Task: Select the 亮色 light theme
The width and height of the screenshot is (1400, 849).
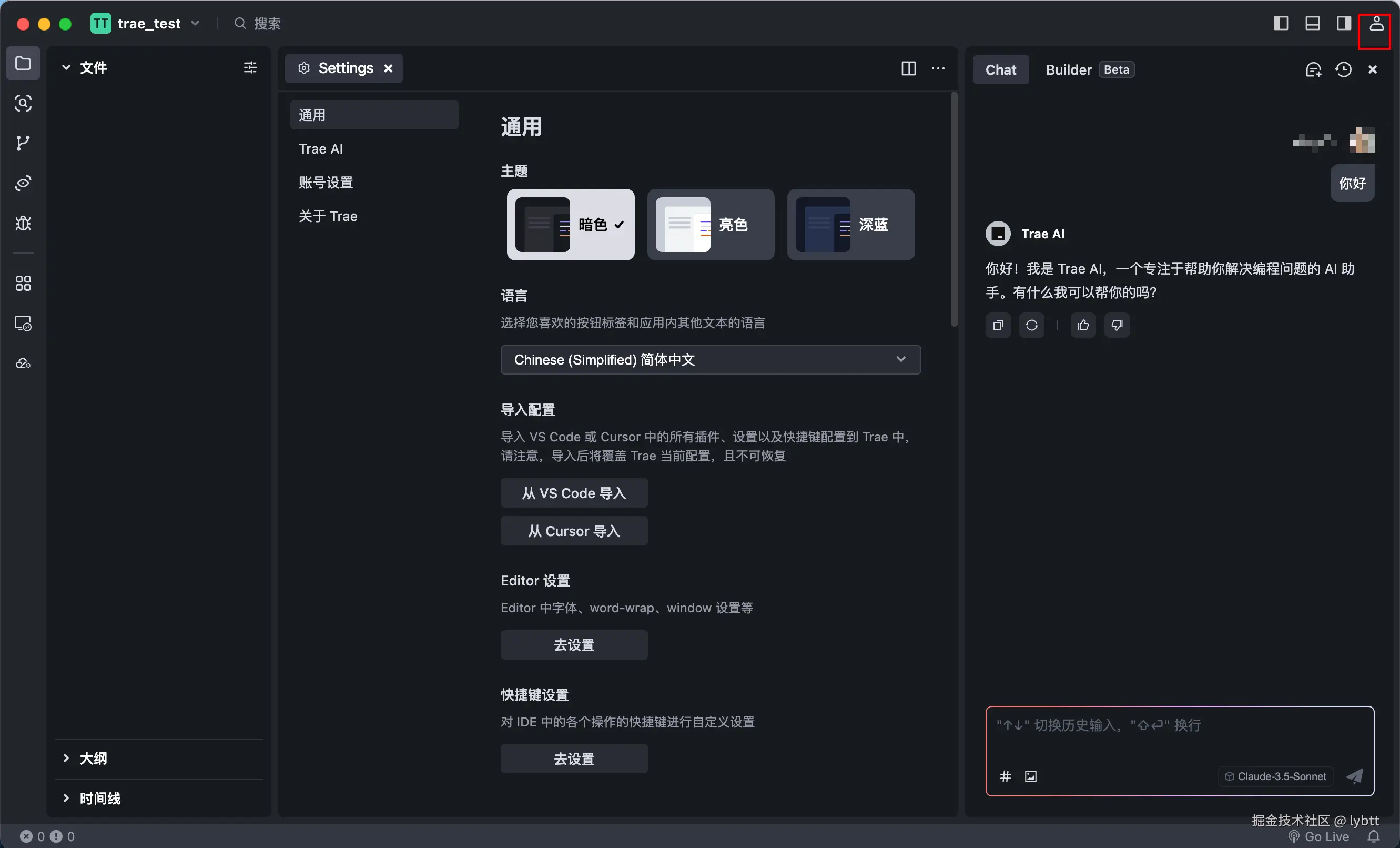Action: pos(710,225)
